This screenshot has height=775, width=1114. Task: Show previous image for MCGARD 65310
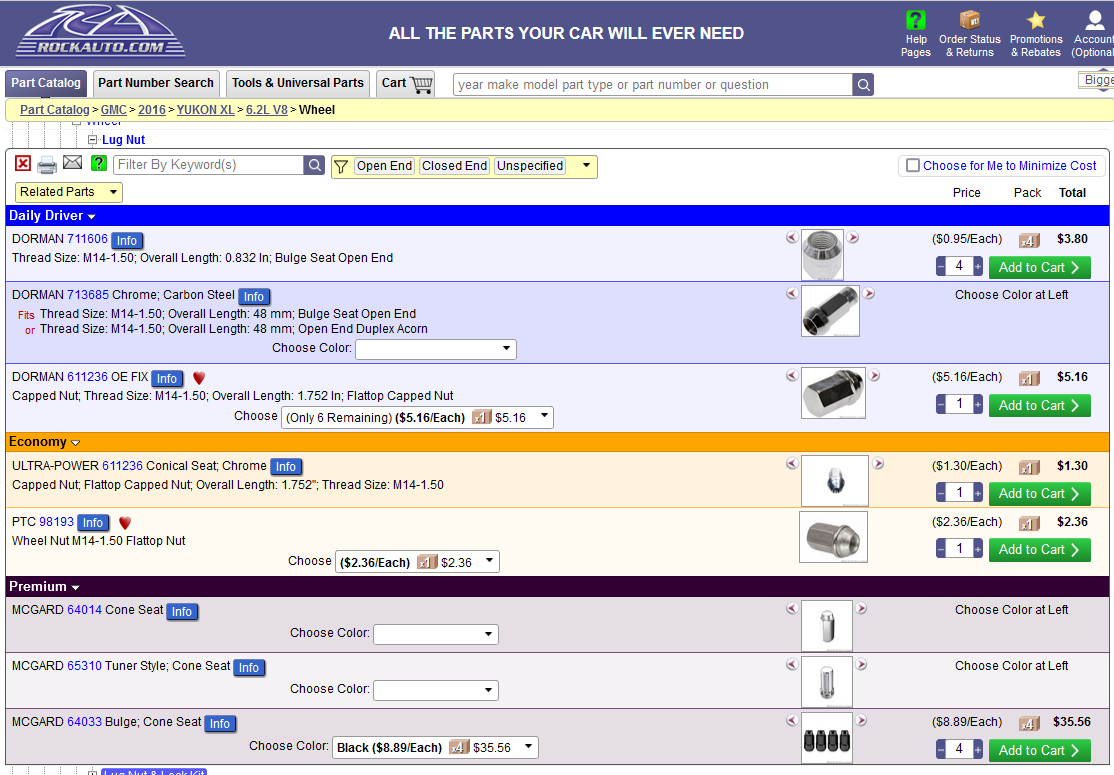tap(791, 664)
